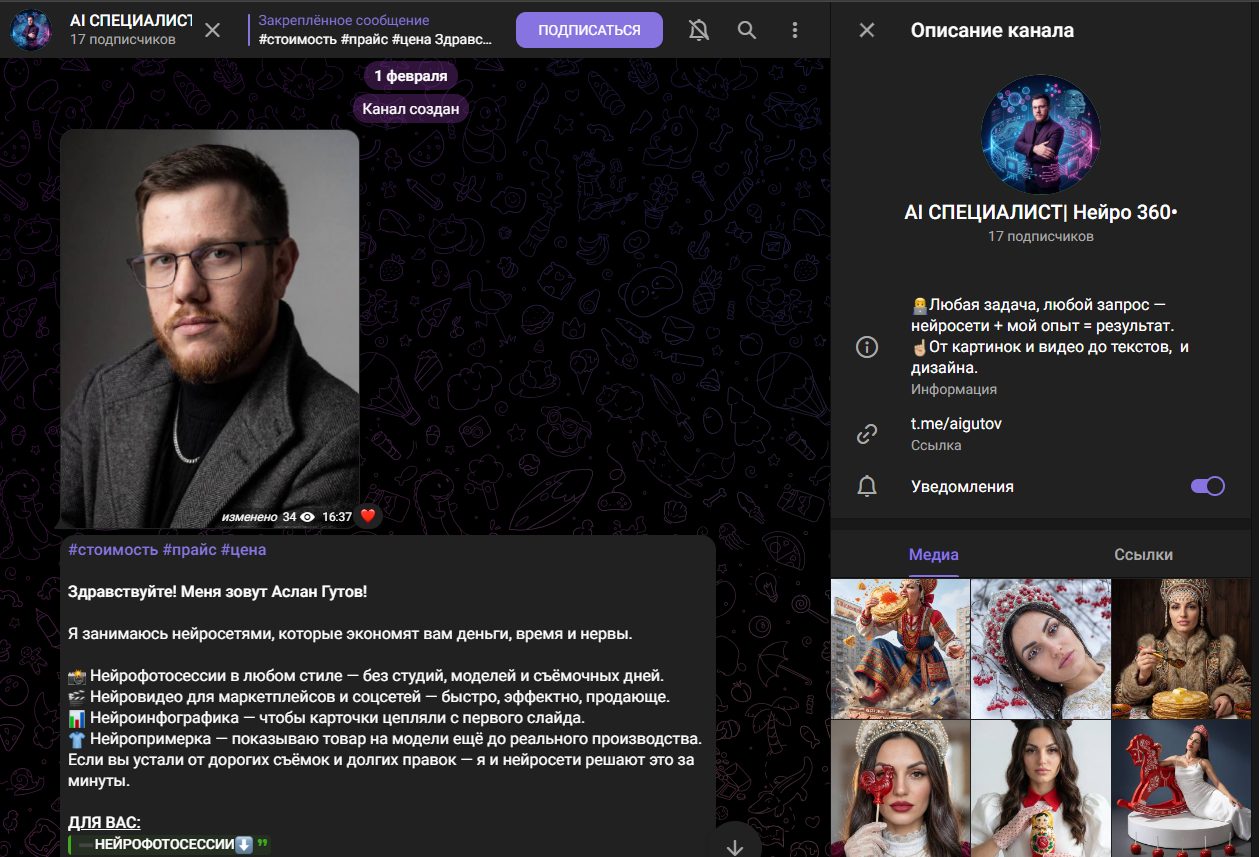This screenshot has height=857, width=1259.
Task: Click the Информация label under the description
Action: click(953, 389)
